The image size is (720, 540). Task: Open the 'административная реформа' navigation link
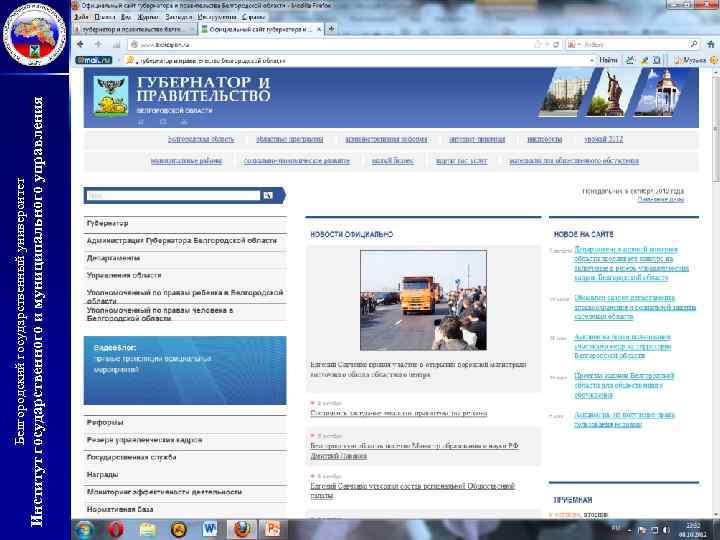(x=386, y=139)
